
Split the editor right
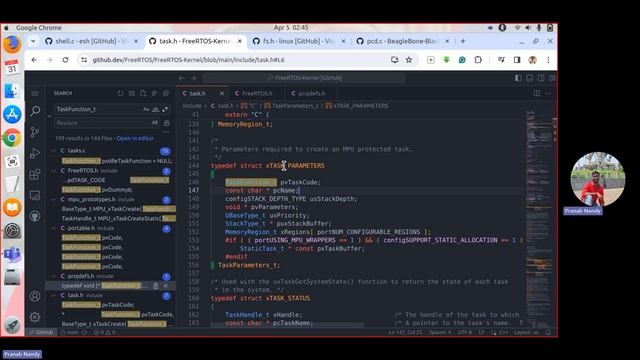[x=537, y=93]
